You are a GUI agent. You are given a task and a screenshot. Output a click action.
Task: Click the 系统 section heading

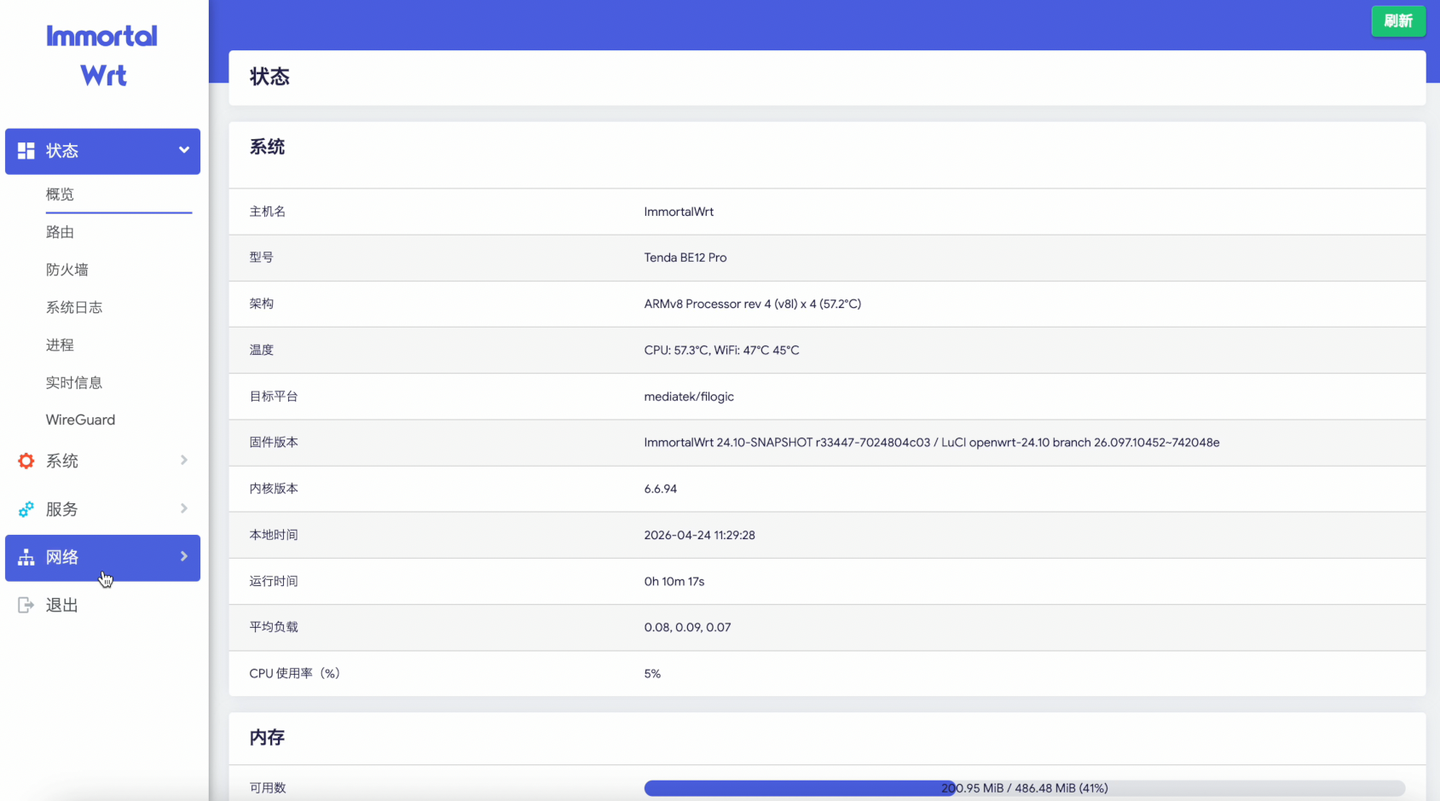[267, 147]
